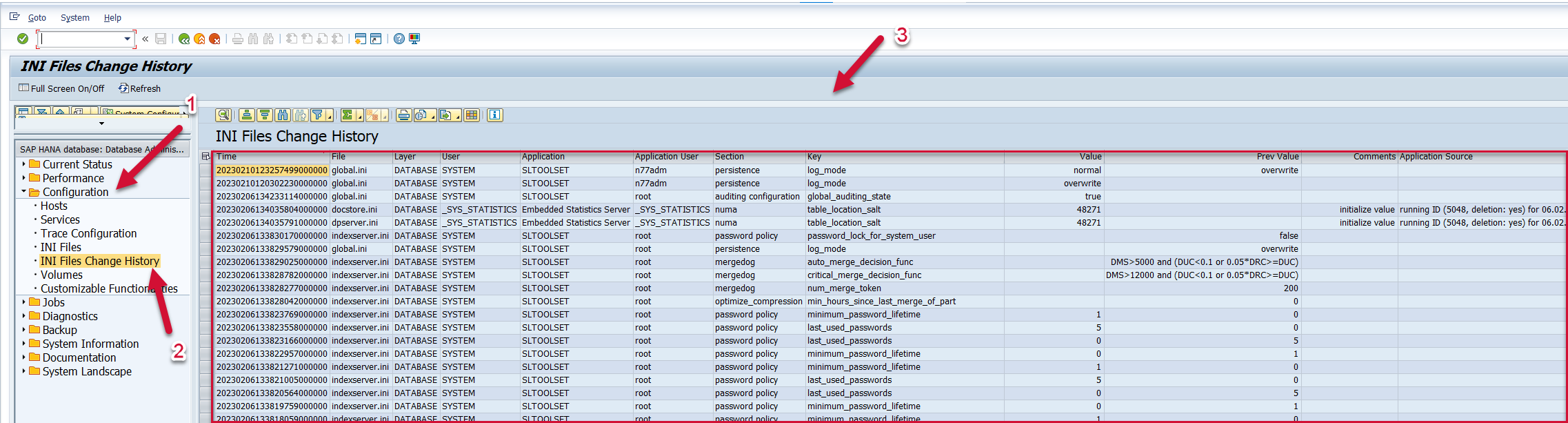The image size is (1568, 423).
Task: Open the command field dropdown arrow
Action: [127, 39]
